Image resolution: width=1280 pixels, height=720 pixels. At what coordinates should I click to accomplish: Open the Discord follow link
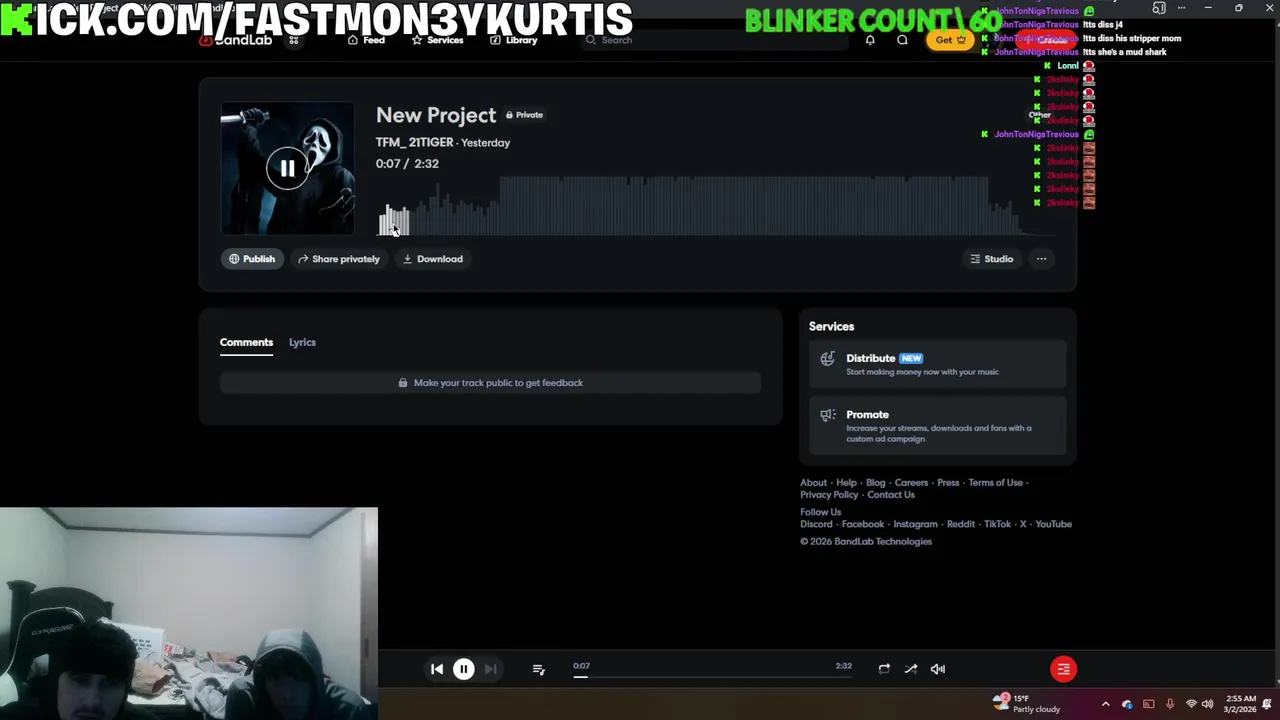coord(816,524)
